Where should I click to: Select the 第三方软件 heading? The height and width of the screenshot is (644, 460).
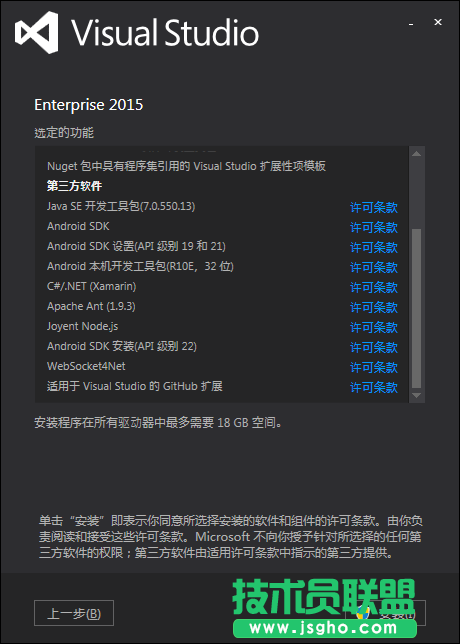point(74,186)
